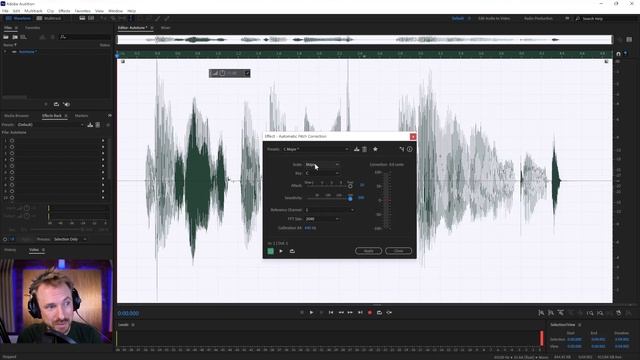640x360 pixels.
Task: Toggle power for effects rack slot 3
Action: coord(12,153)
